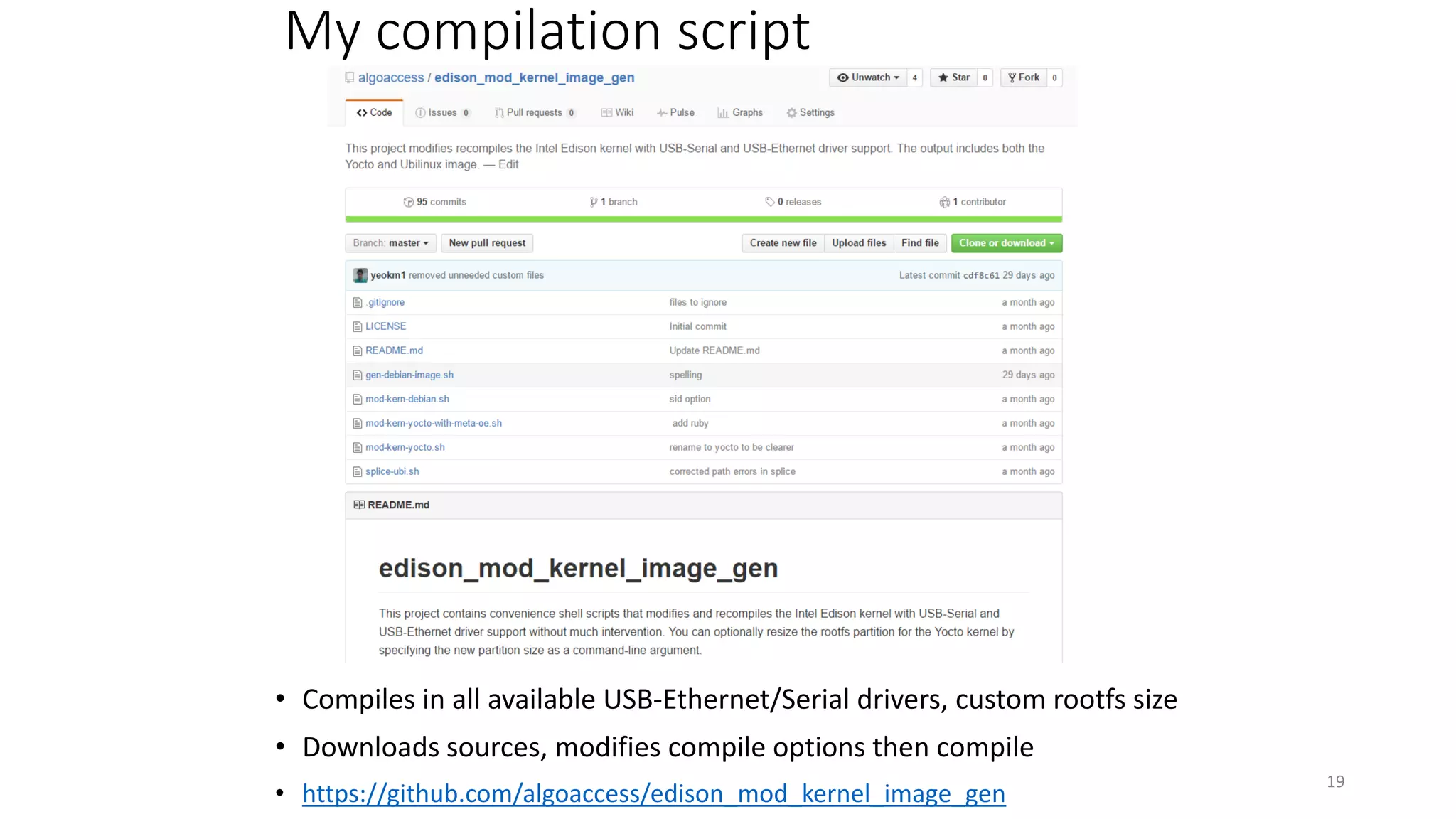Click the file icon beside mod-kern-yocto.sh

(358, 448)
